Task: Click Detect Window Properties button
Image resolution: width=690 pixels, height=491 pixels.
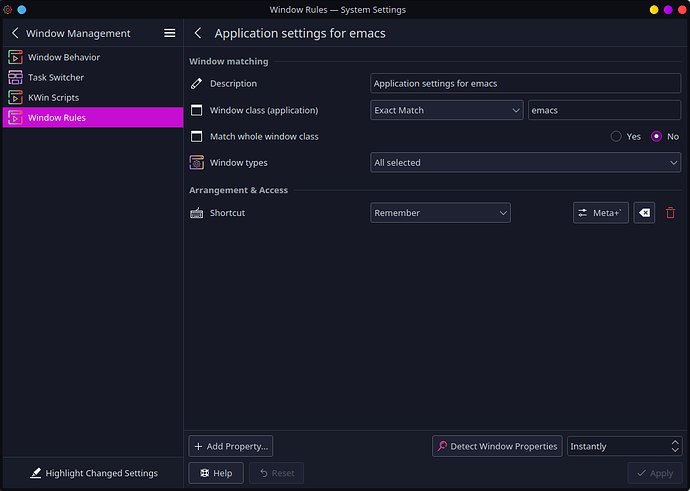Action: pyautogui.click(x=497, y=446)
